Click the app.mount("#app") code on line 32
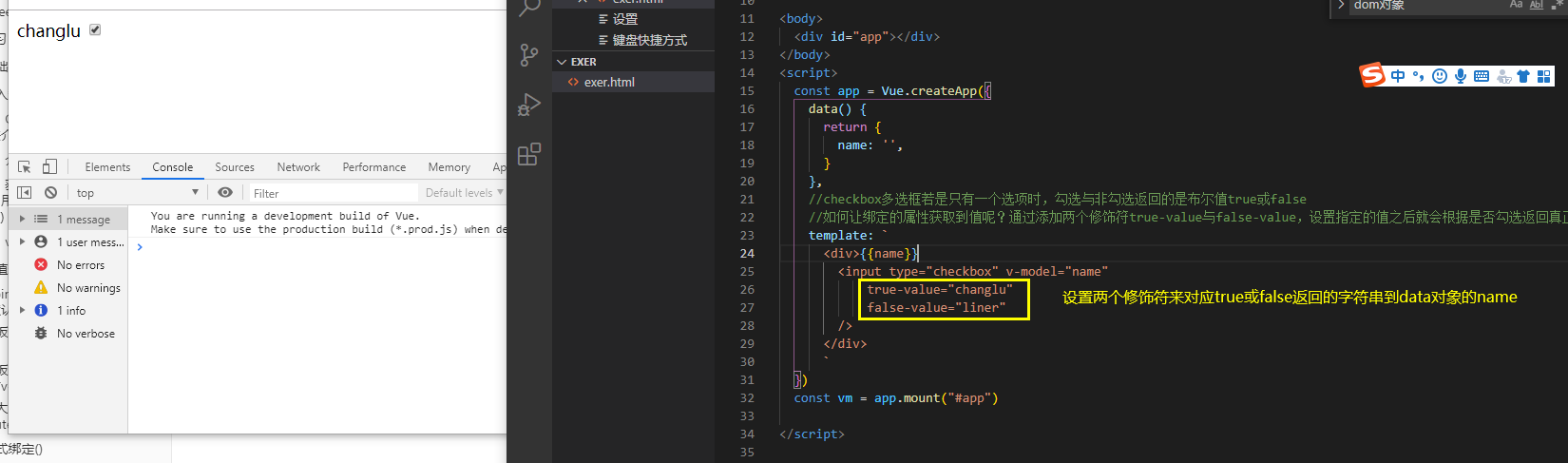This screenshot has width=1568, height=463. (936, 398)
